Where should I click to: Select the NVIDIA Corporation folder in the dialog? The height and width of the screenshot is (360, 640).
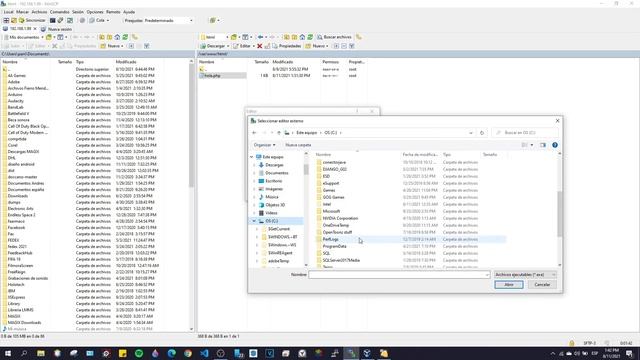(x=340, y=218)
